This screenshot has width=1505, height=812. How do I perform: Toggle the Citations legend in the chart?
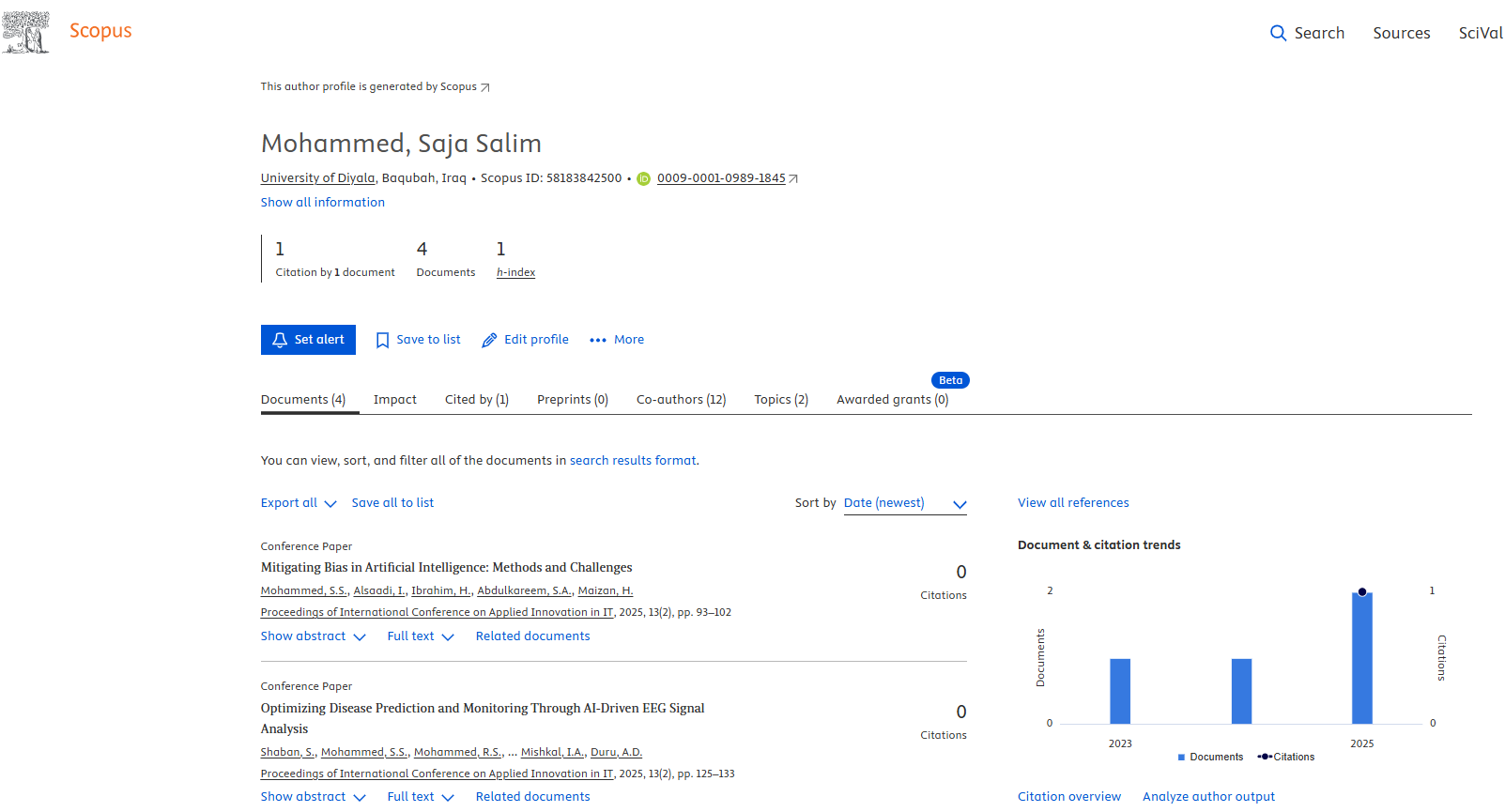[1286, 757]
